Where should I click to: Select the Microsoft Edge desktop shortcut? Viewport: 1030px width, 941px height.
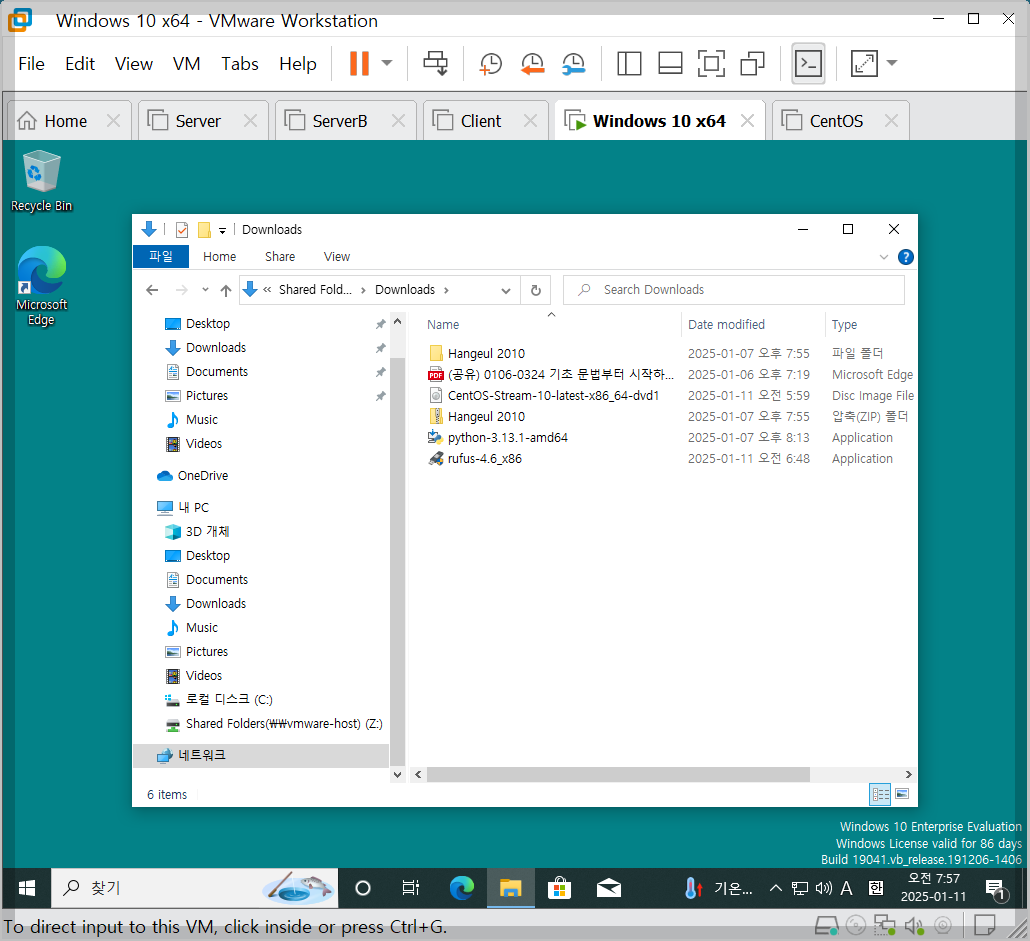coord(41,286)
